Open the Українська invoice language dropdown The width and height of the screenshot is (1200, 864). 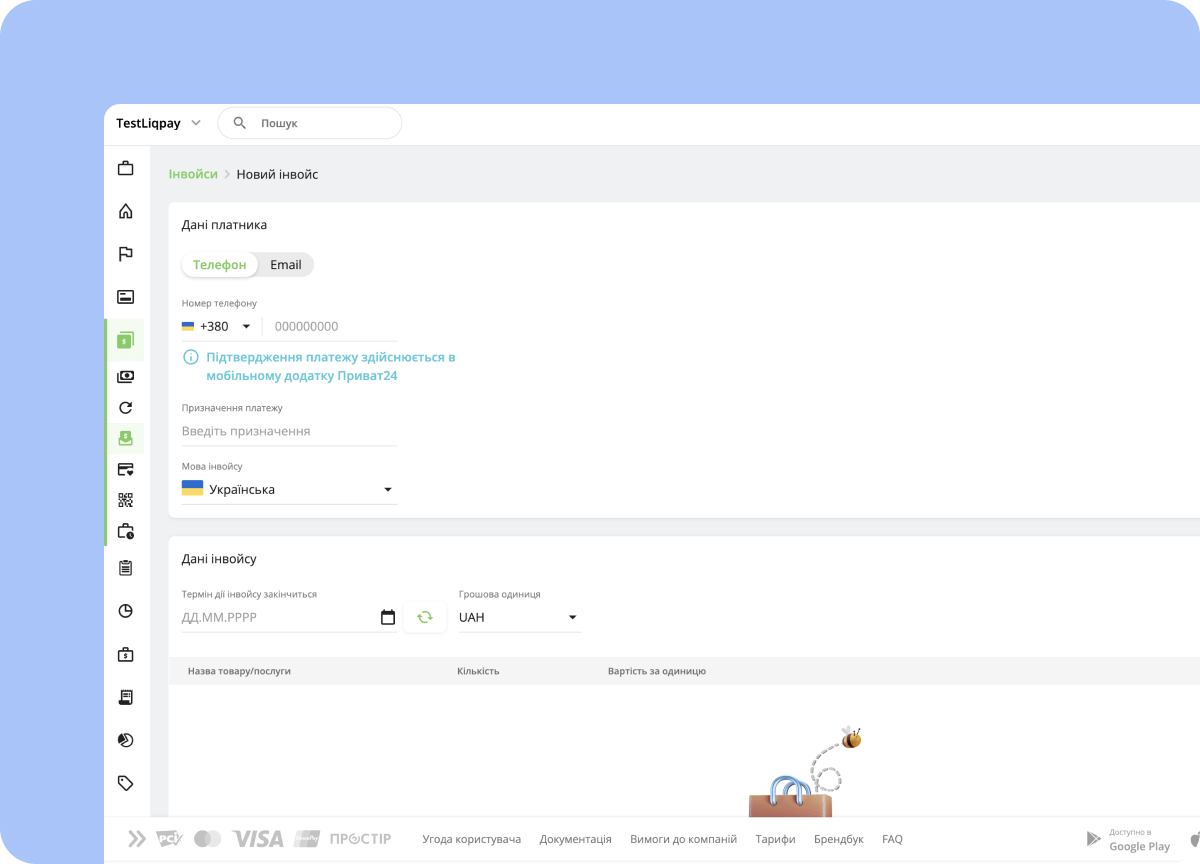point(288,490)
